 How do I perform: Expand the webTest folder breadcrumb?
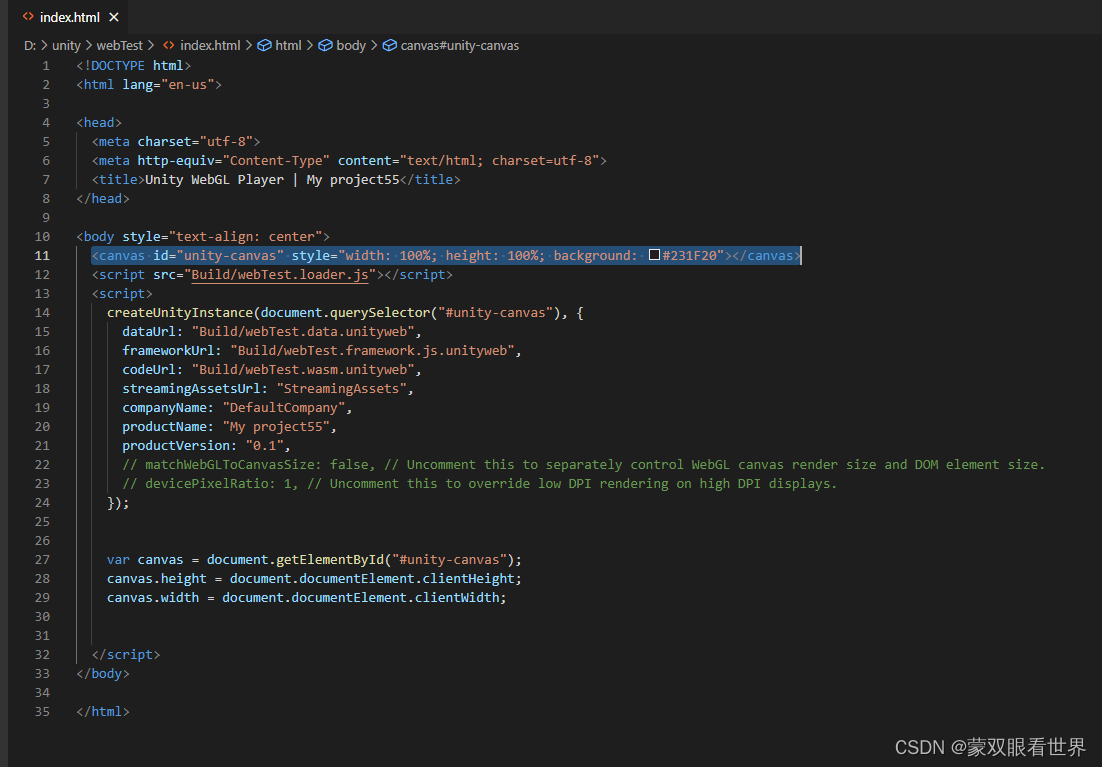click(x=119, y=45)
